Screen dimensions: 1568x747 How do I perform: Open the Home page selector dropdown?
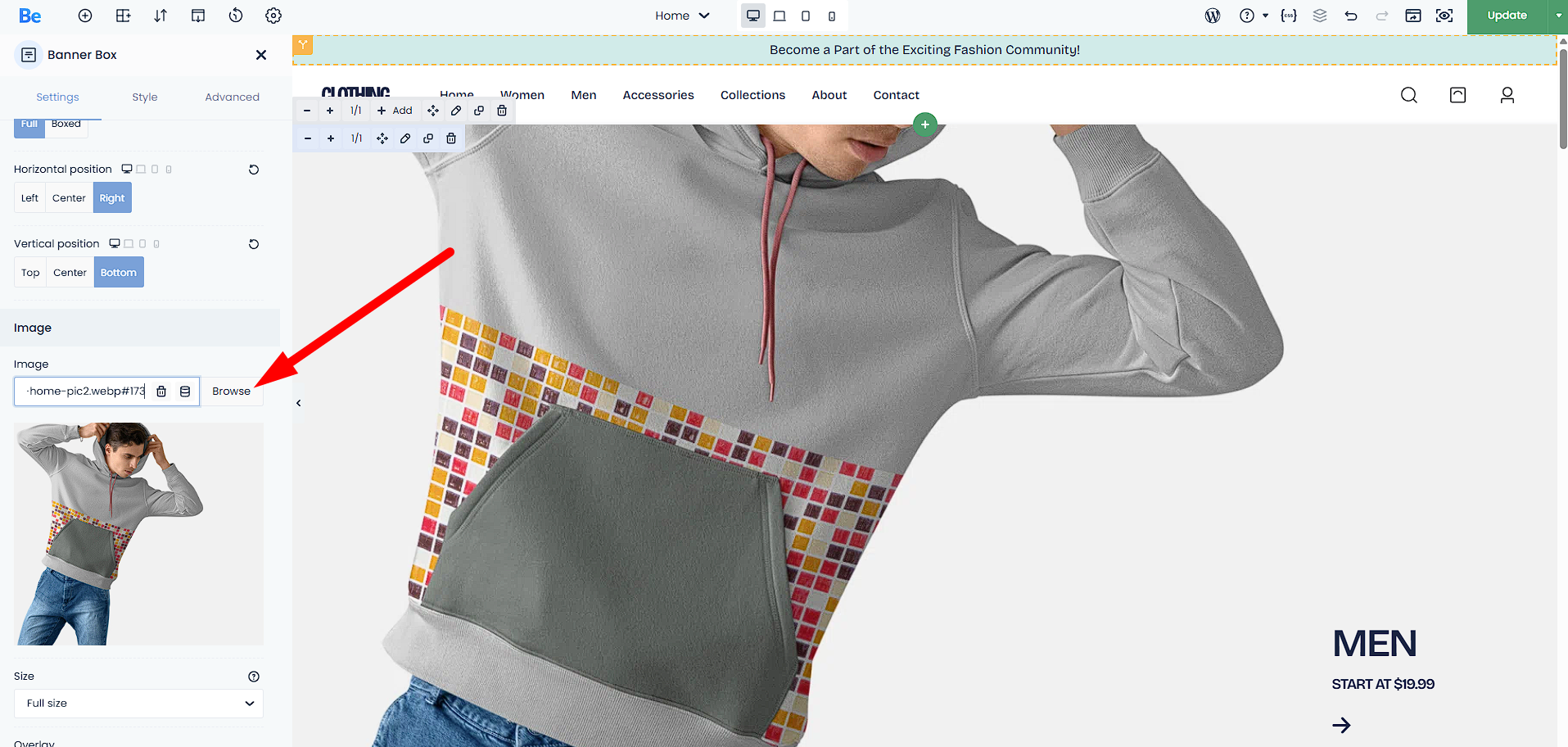(682, 16)
